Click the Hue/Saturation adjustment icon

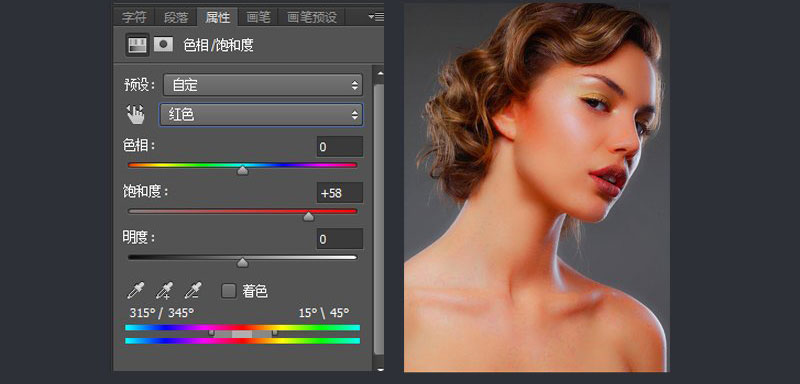coord(137,45)
